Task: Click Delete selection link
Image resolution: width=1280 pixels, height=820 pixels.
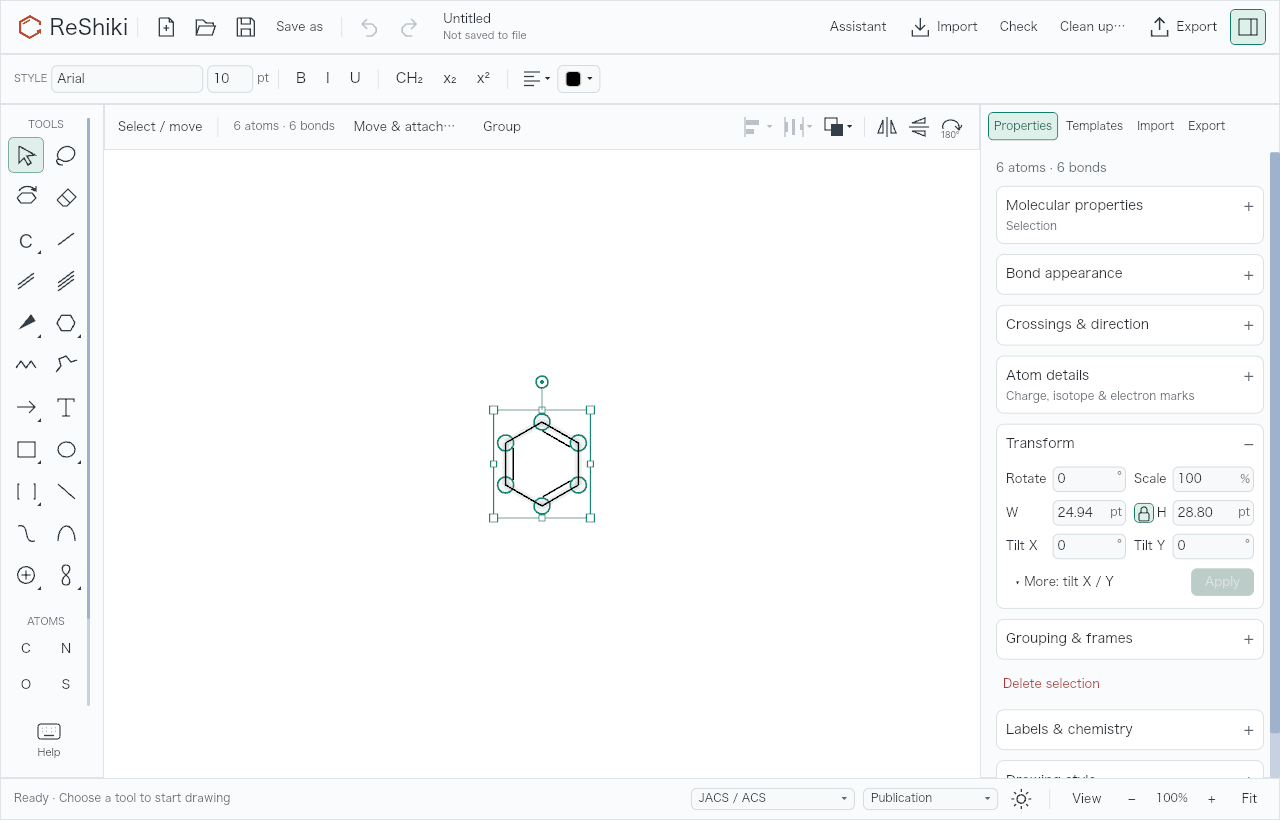Action: 1051,684
